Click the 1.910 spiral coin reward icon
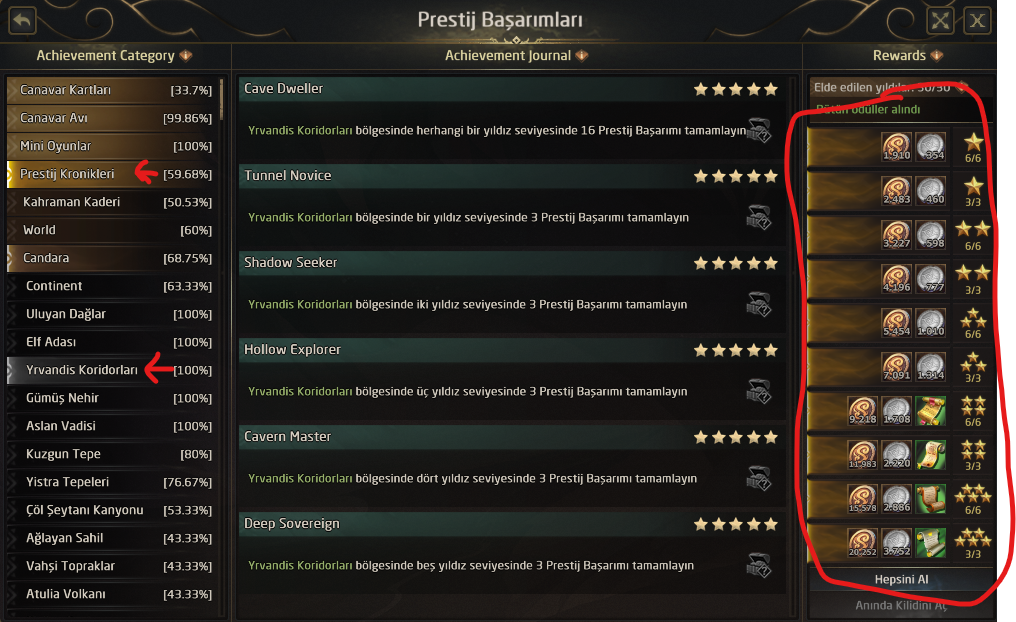The image size is (1016, 622). [896, 147]
